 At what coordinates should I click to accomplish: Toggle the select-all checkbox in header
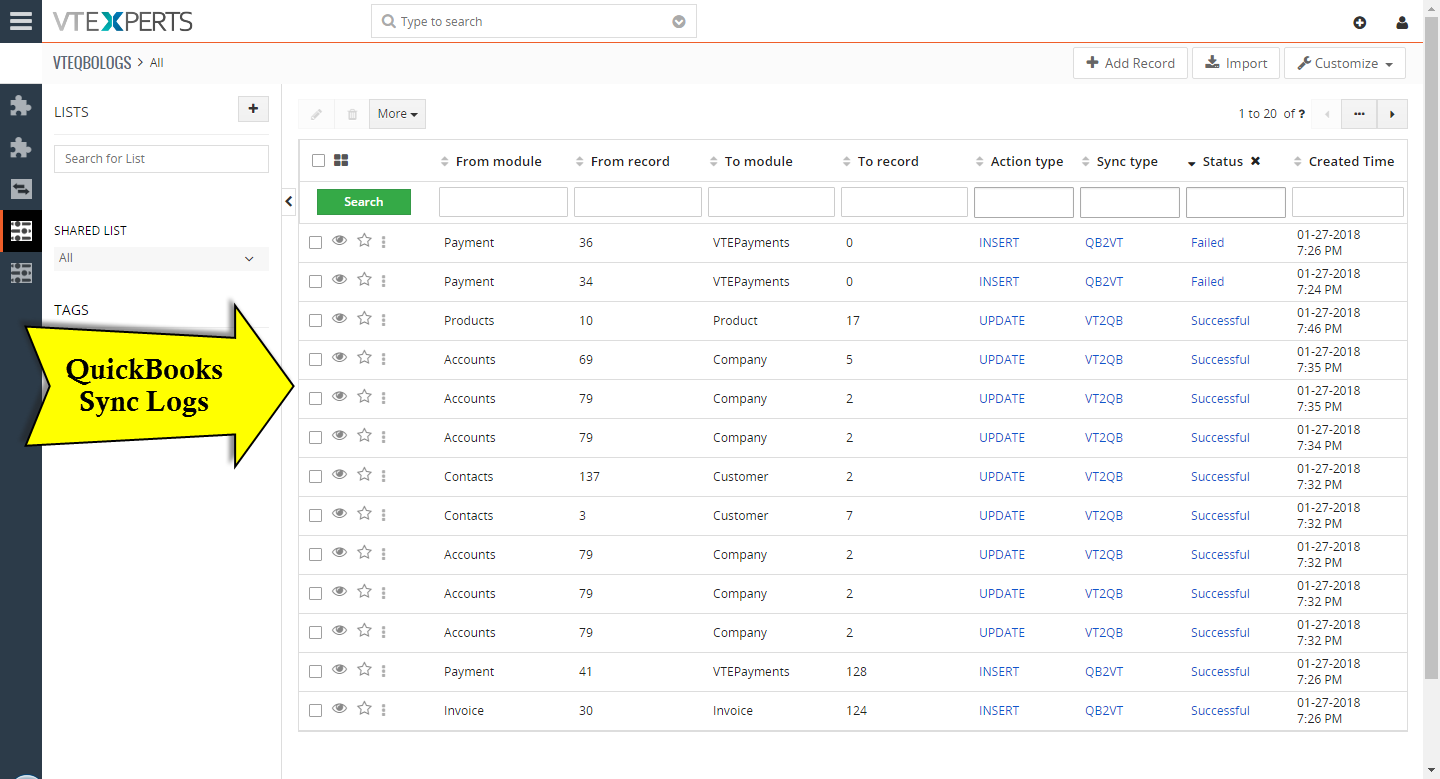pos(318,160)
